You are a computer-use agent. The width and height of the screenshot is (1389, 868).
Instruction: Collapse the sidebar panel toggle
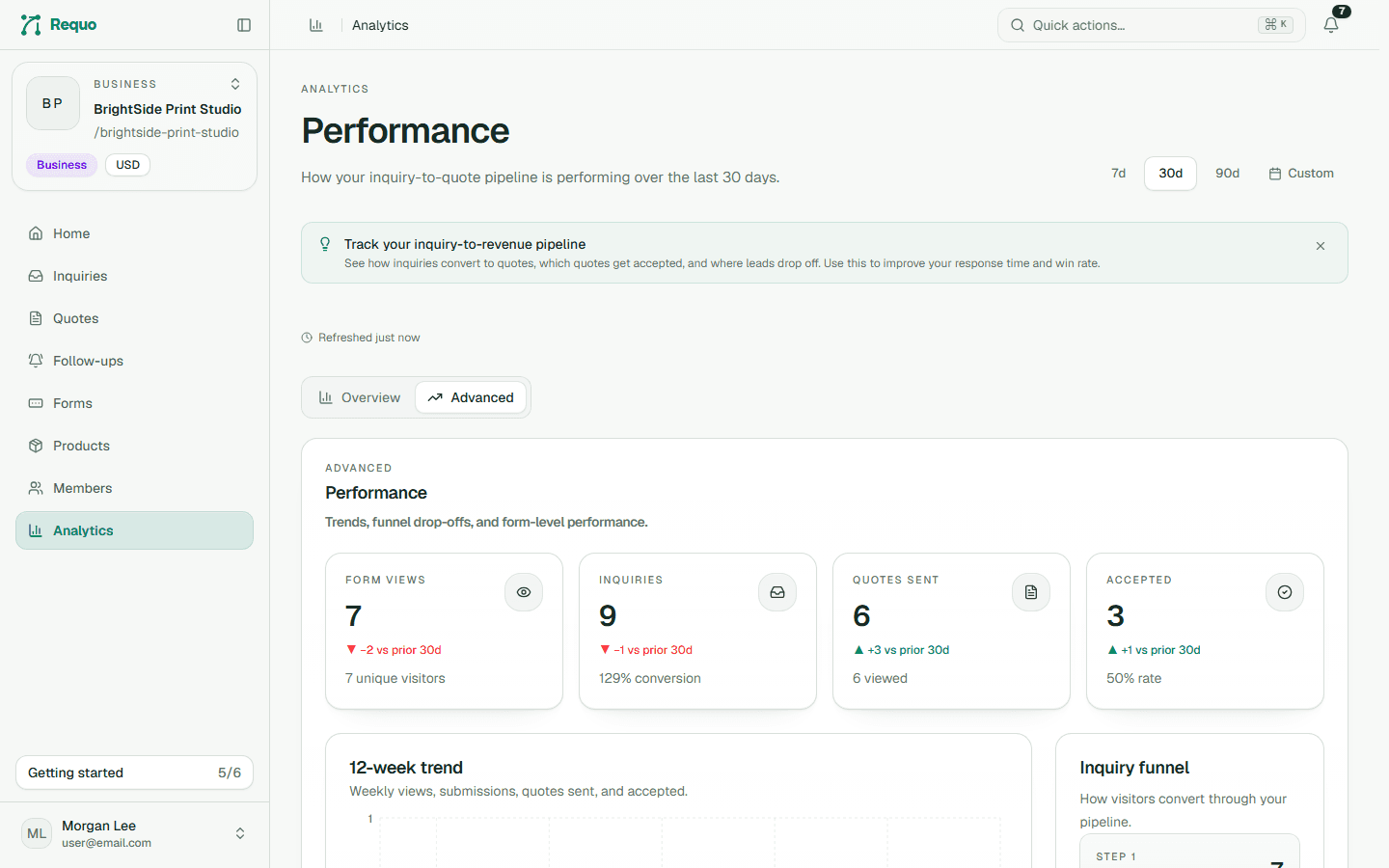pos(244,25)
